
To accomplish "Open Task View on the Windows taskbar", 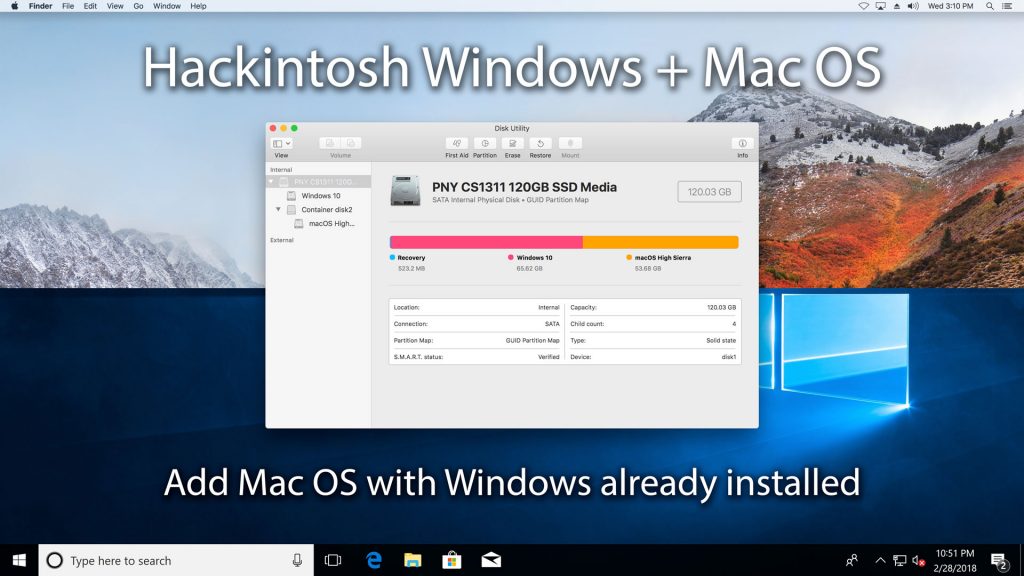I will [333, 560].
